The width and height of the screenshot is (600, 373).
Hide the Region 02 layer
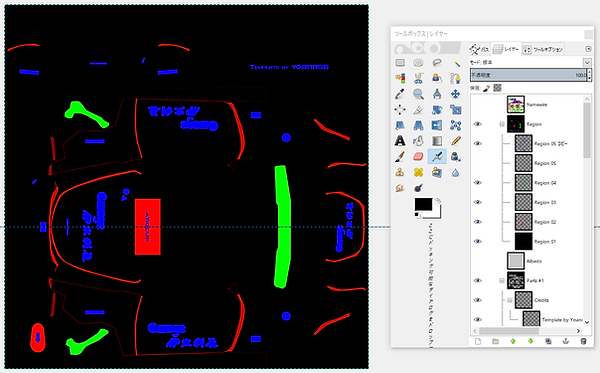coord(477,222)
